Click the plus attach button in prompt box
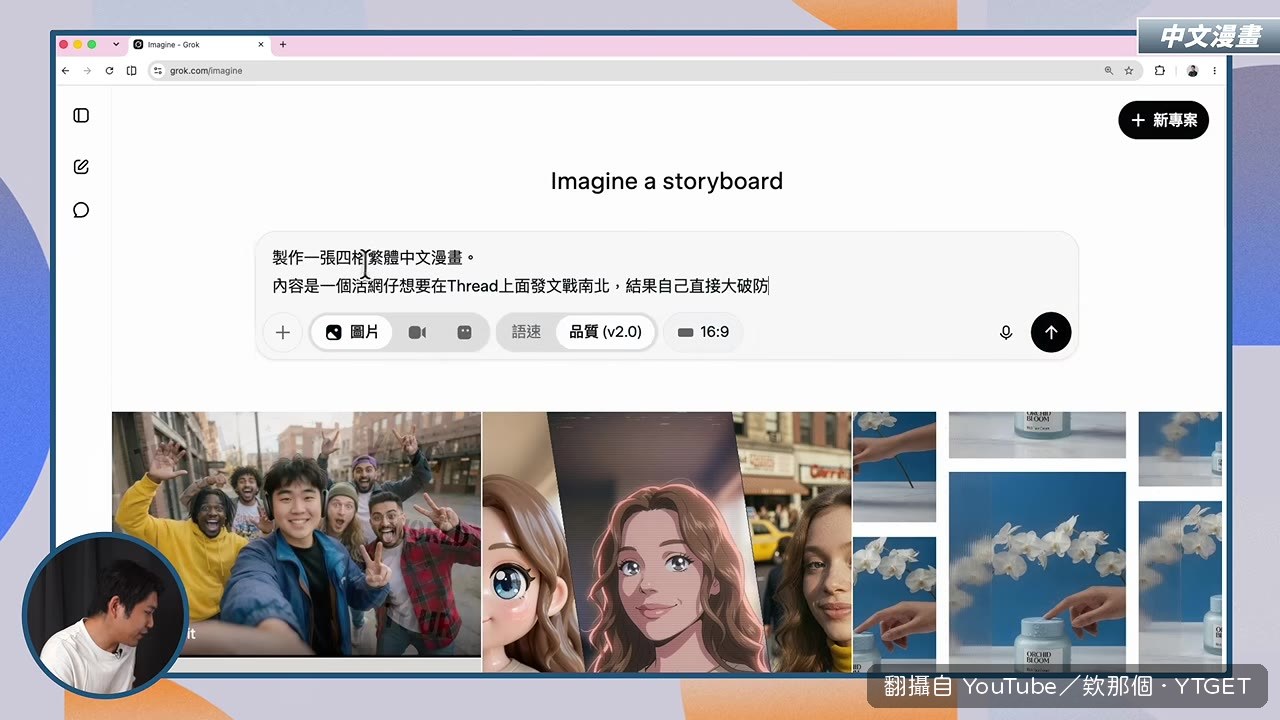The width and height of the screenshot is (1280, 720). [x=283, y=333]
